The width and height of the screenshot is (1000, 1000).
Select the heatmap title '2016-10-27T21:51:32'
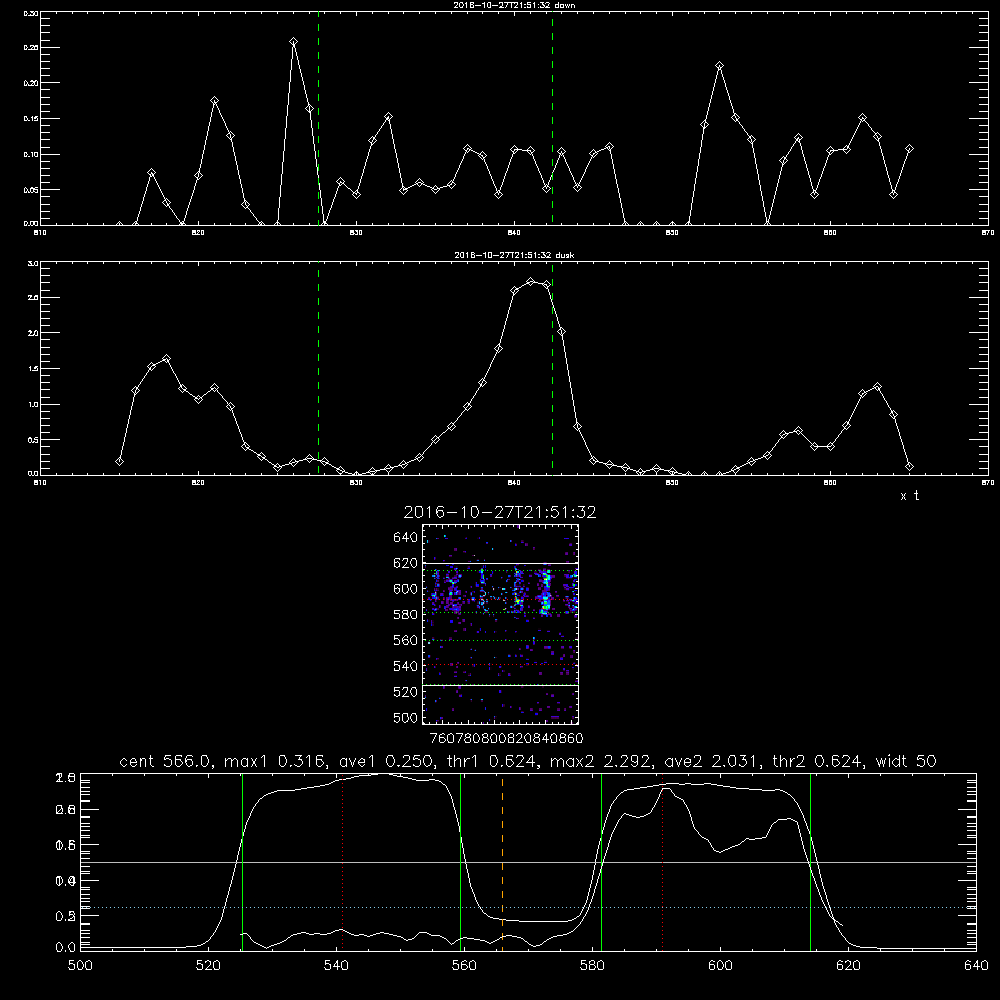click(x=500, y=512)
